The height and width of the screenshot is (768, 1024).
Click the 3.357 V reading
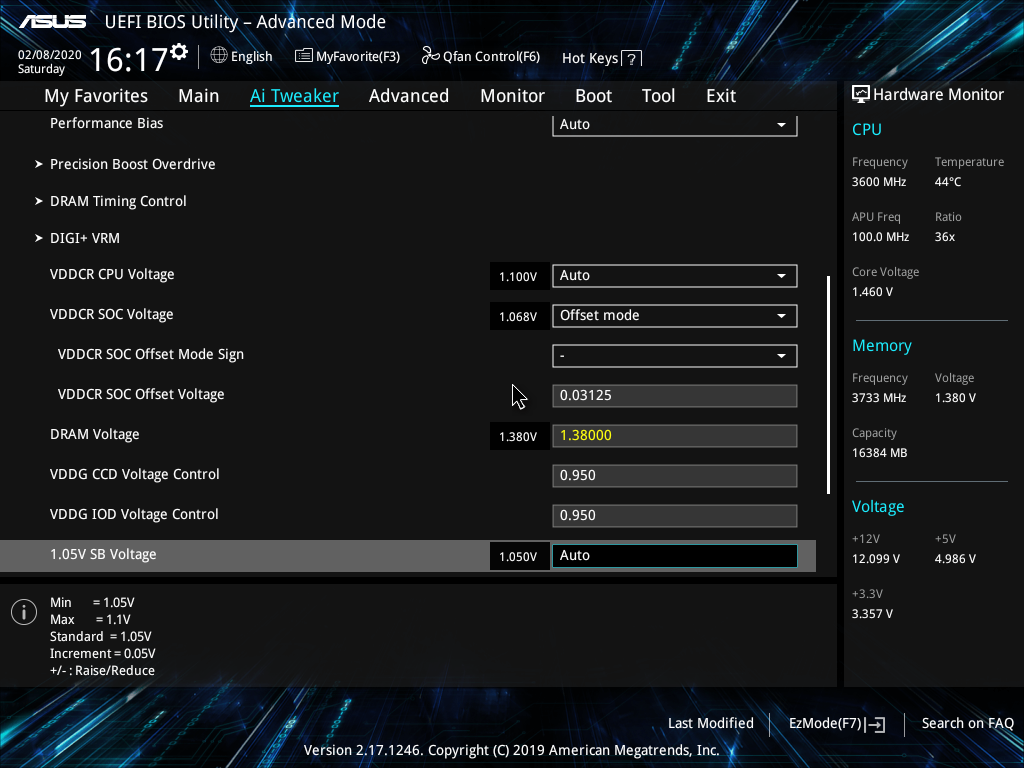click(872, 614)
